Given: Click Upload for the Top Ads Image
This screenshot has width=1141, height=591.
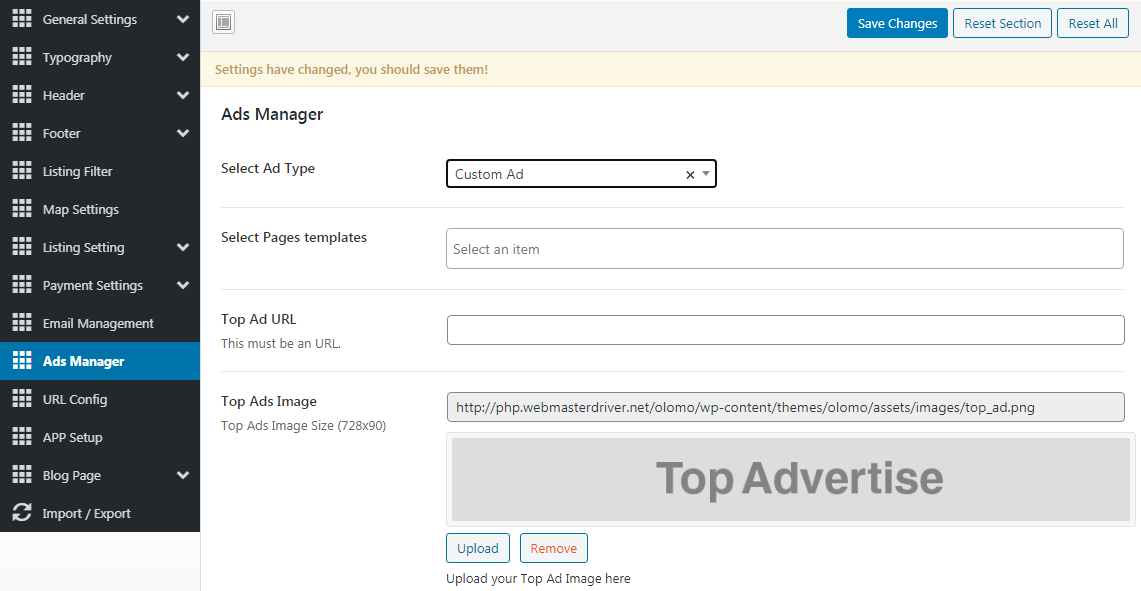Looking at the screenshot, I should [x=478, y=548].
